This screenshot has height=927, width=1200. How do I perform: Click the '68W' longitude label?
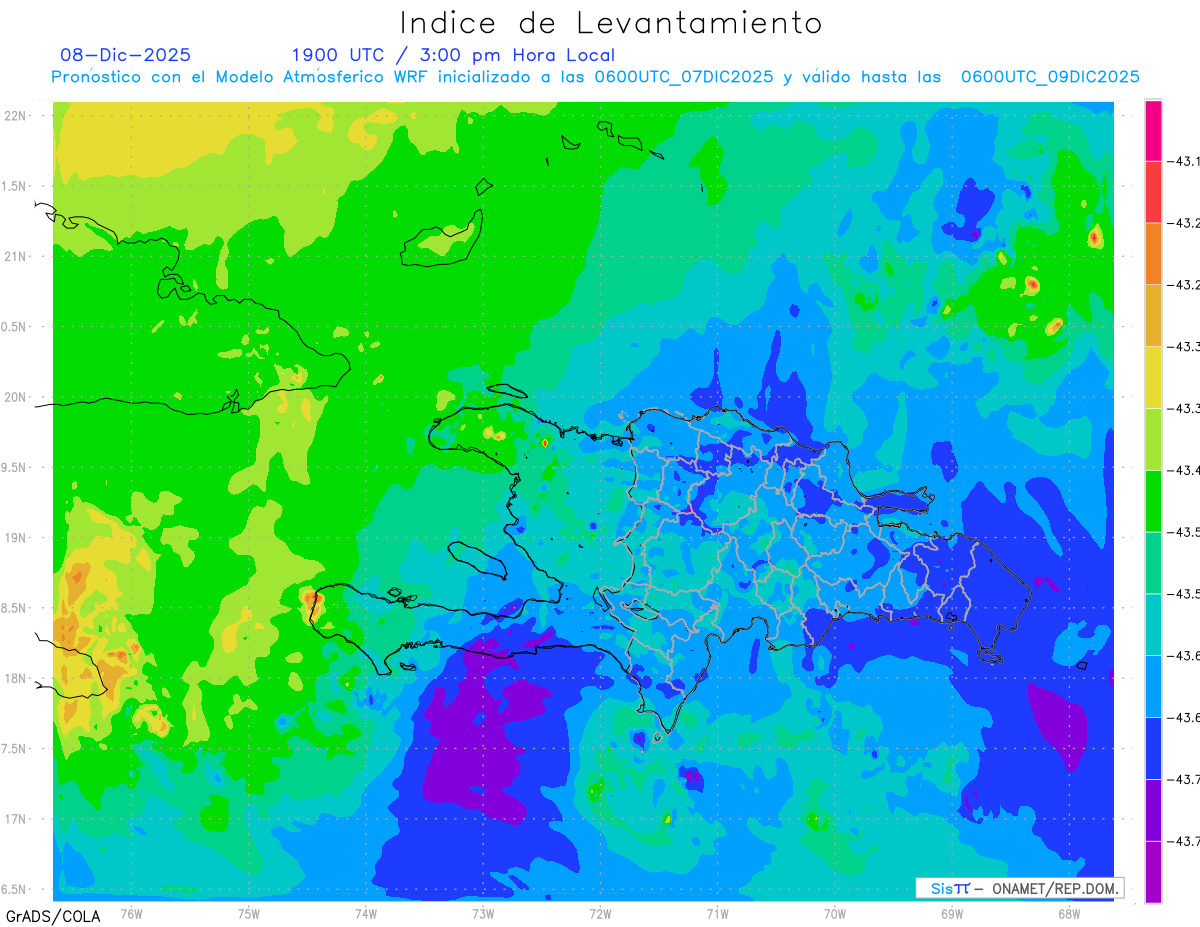click(x=1068, y=913)
